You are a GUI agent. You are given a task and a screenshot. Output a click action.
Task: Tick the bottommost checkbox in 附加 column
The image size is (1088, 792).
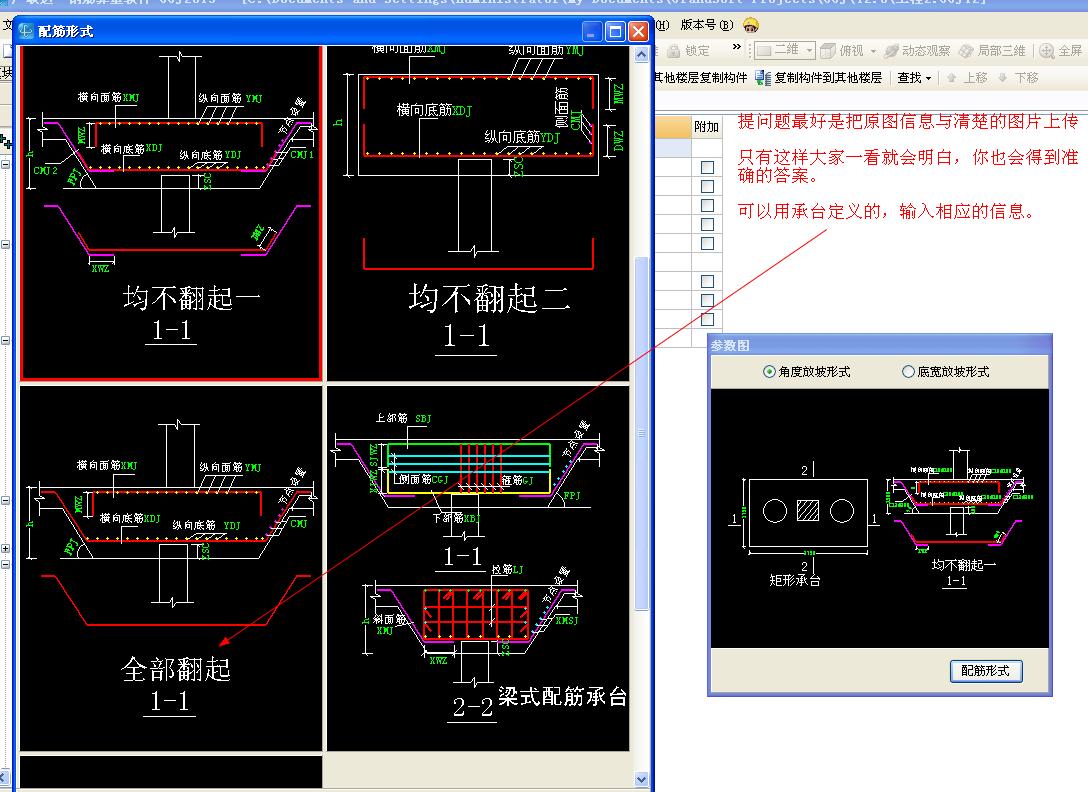point(707,319)
